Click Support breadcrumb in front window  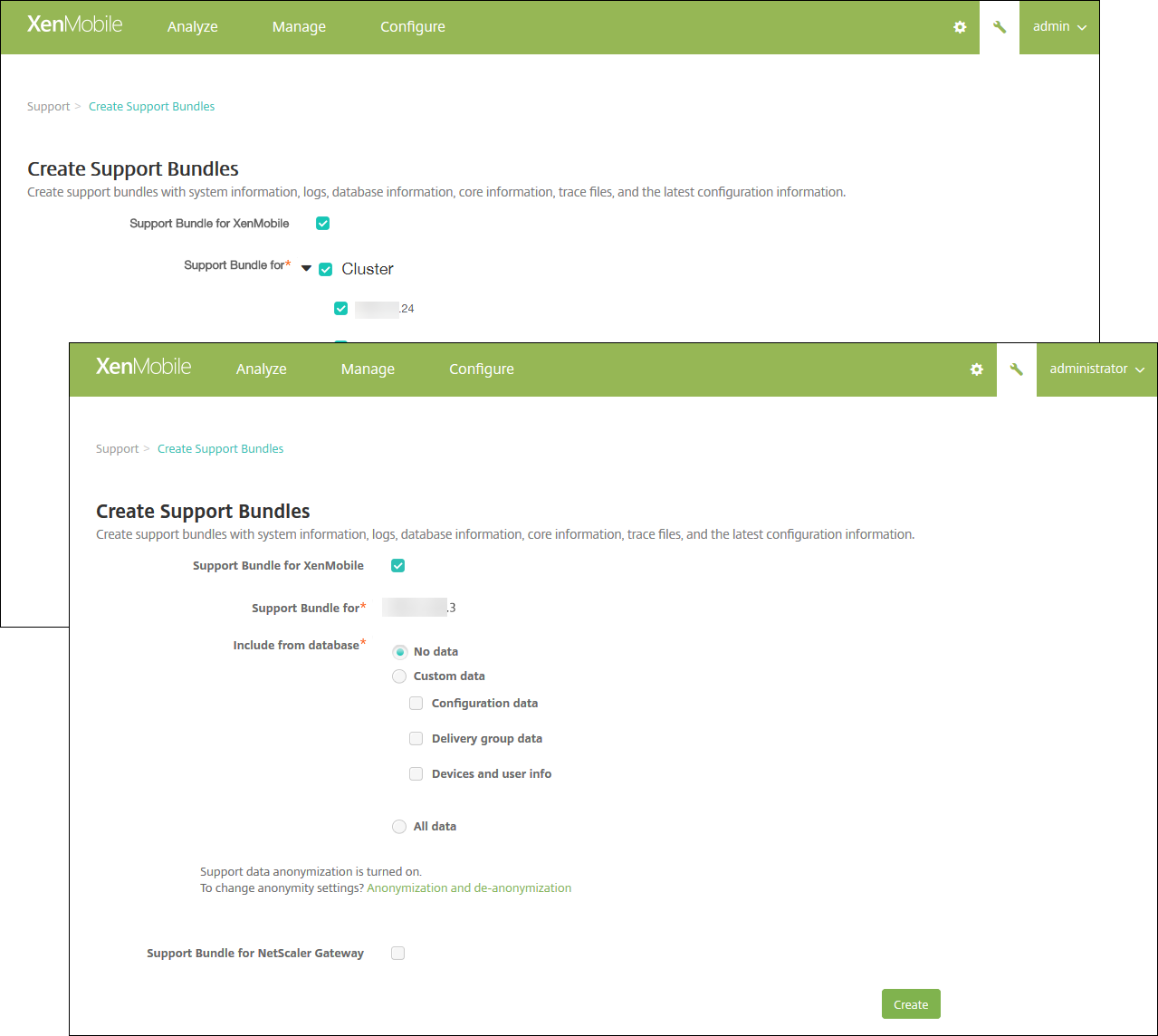pyautogui.click(x=118, y=449)
